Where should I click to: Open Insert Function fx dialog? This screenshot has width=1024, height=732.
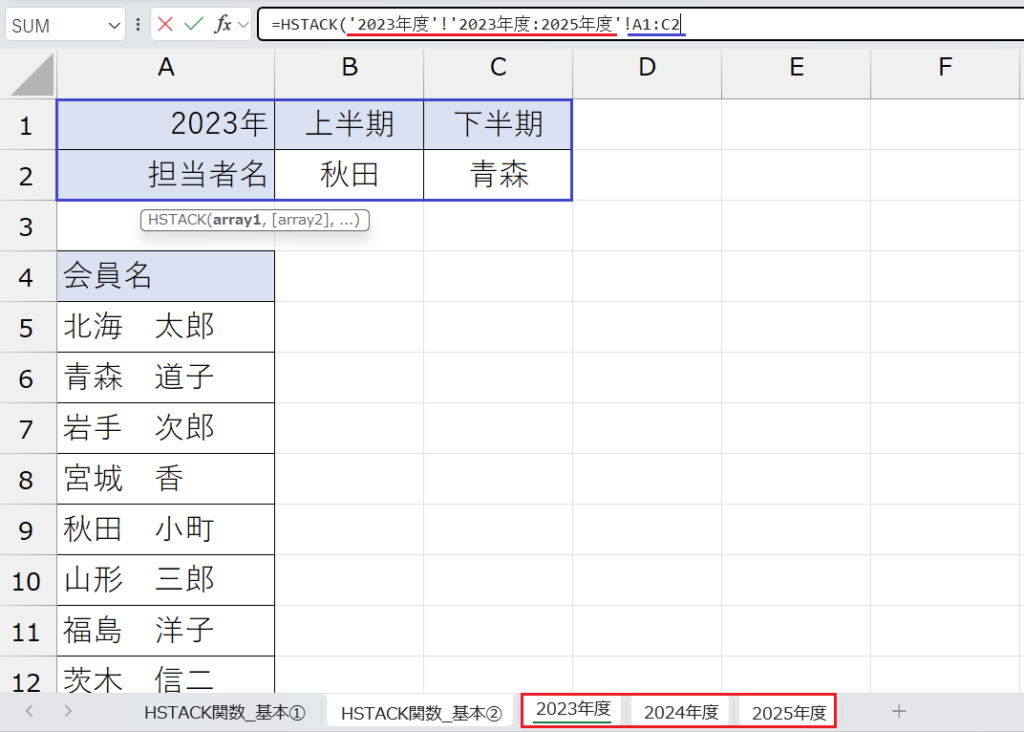click(x=223, y=24)
